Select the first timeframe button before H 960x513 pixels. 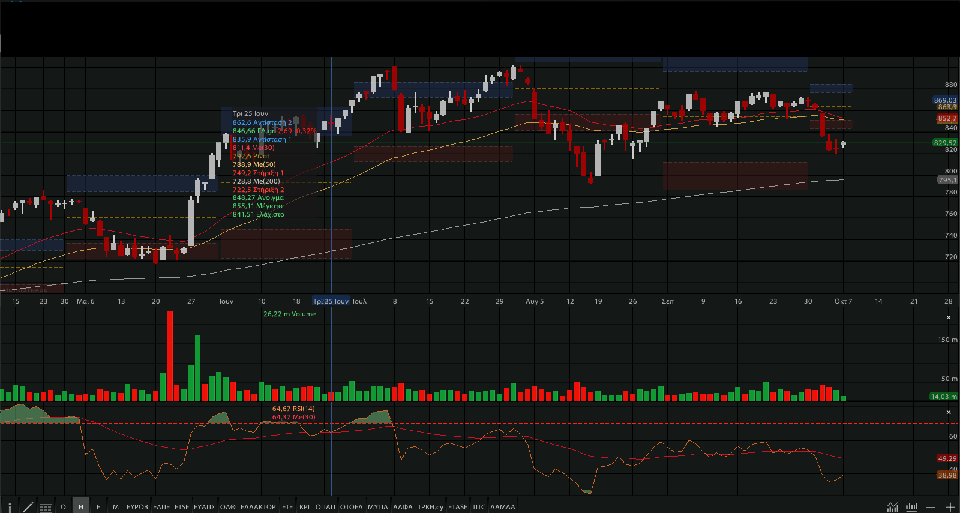tap(63, 507)
